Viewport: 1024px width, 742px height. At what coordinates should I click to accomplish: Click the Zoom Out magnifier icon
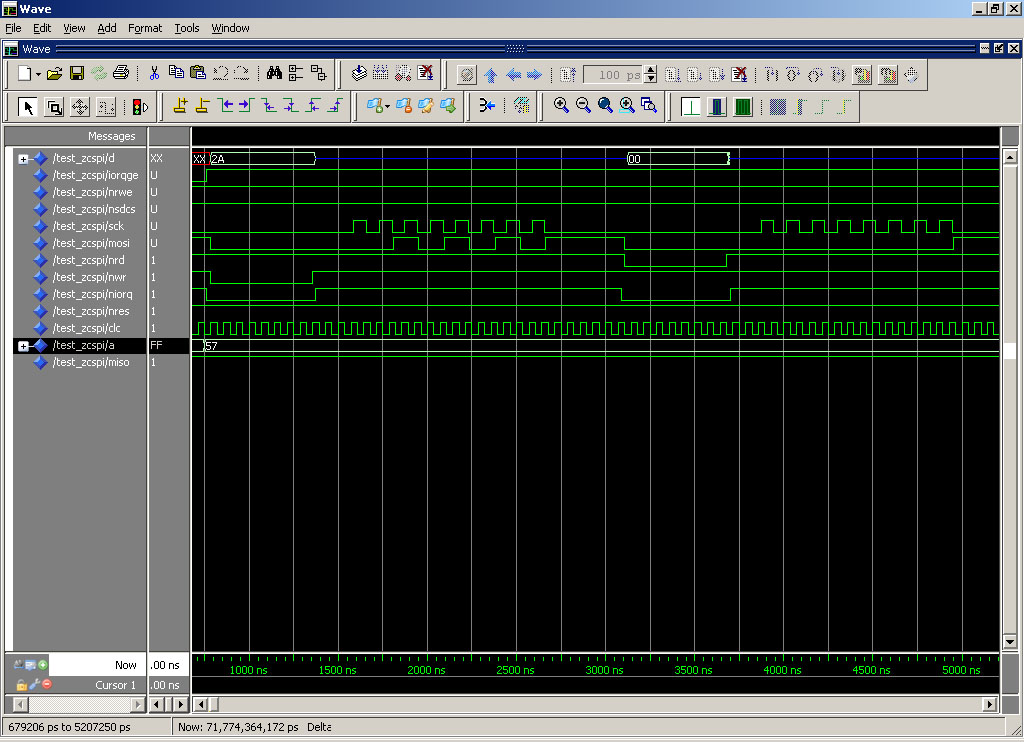[x=583, y=106]
